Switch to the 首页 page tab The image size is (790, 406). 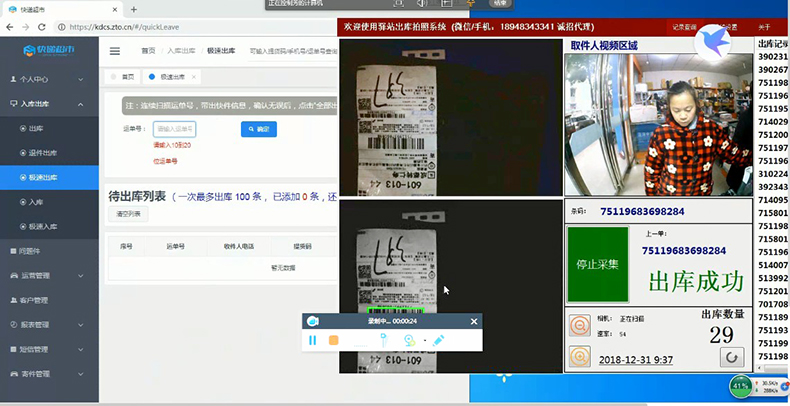click(x=123, y=77)
